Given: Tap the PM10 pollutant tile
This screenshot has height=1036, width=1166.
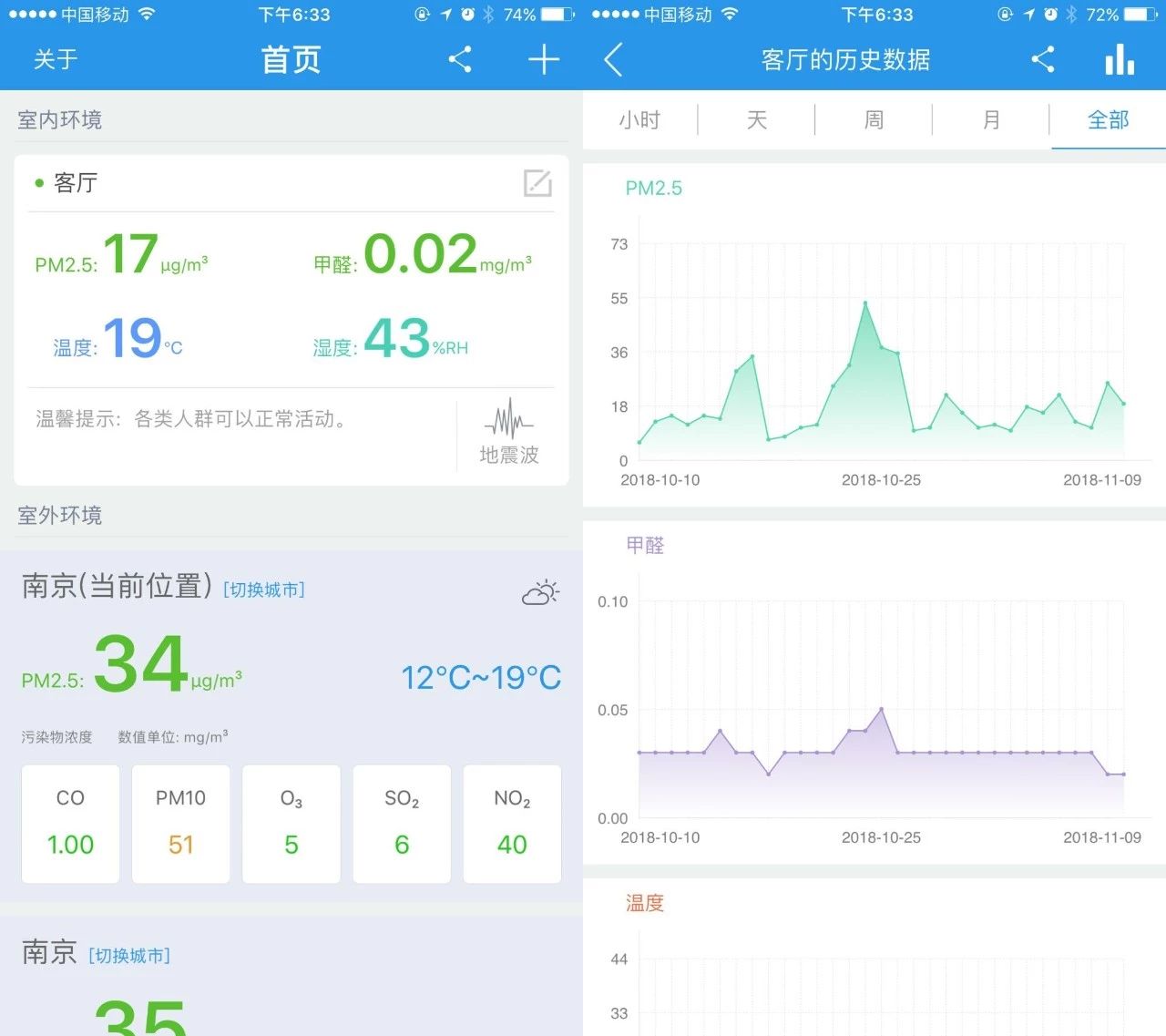Looking at the screenshot, I should [x=180, y=823].
